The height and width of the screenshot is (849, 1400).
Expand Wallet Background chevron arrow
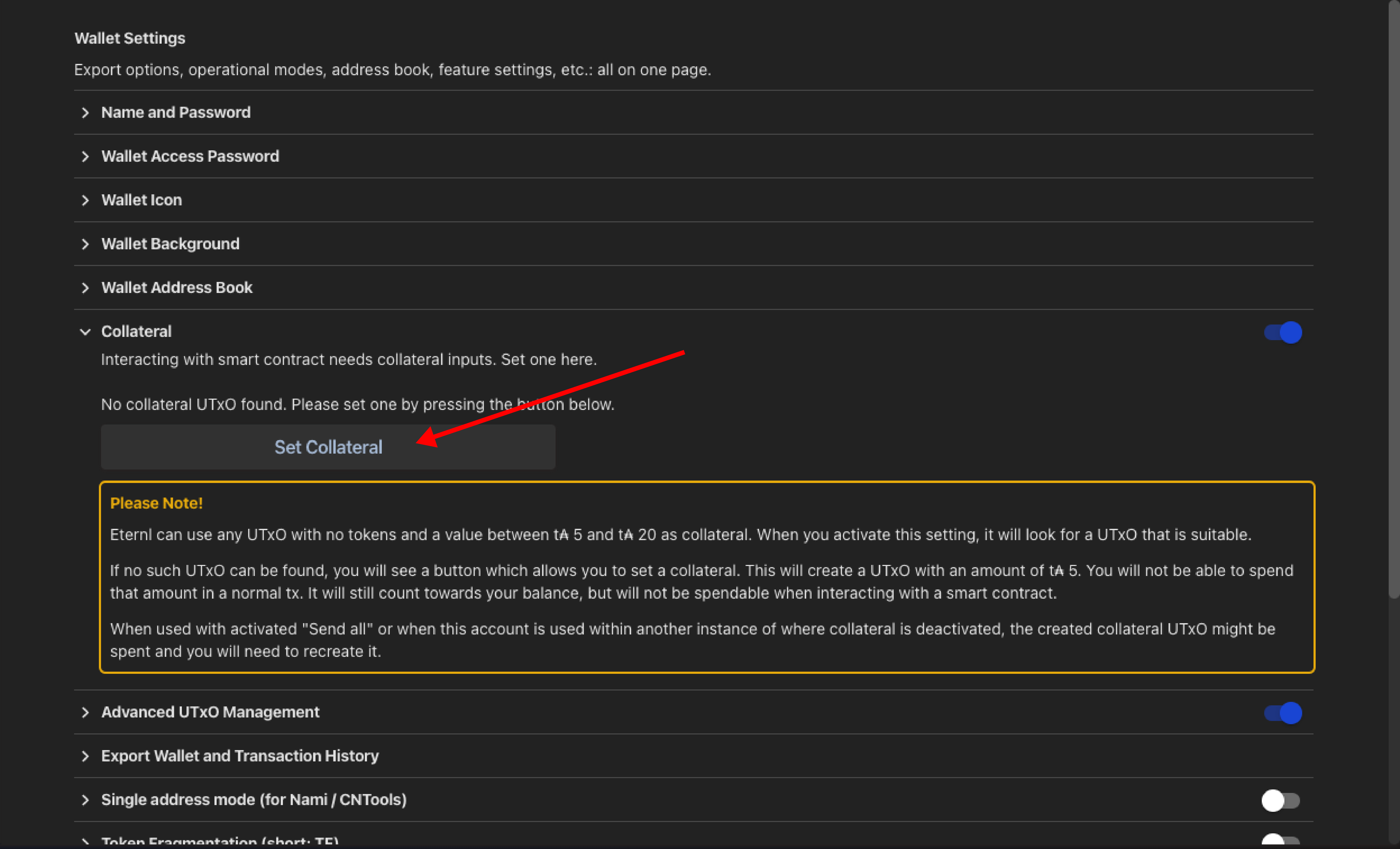85,244
